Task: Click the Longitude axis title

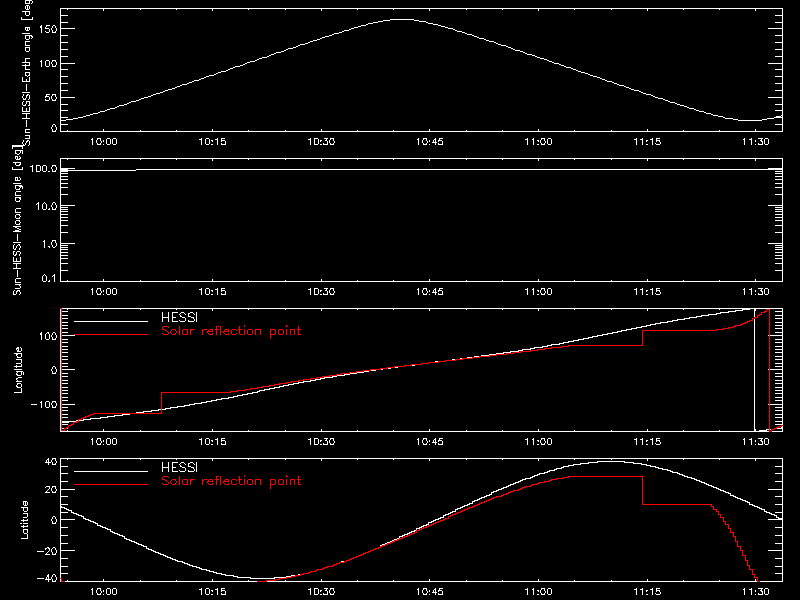Action: (x=18, y=370)
